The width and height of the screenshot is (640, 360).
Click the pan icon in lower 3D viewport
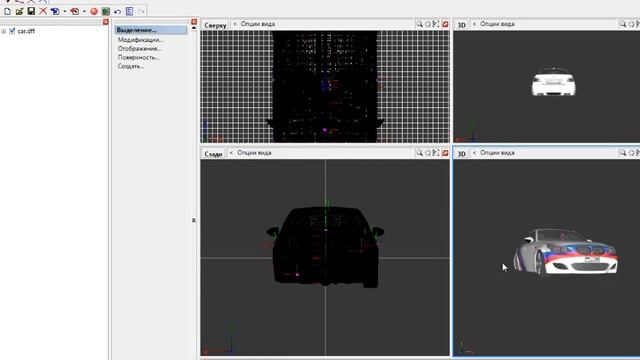coord(631,153)
